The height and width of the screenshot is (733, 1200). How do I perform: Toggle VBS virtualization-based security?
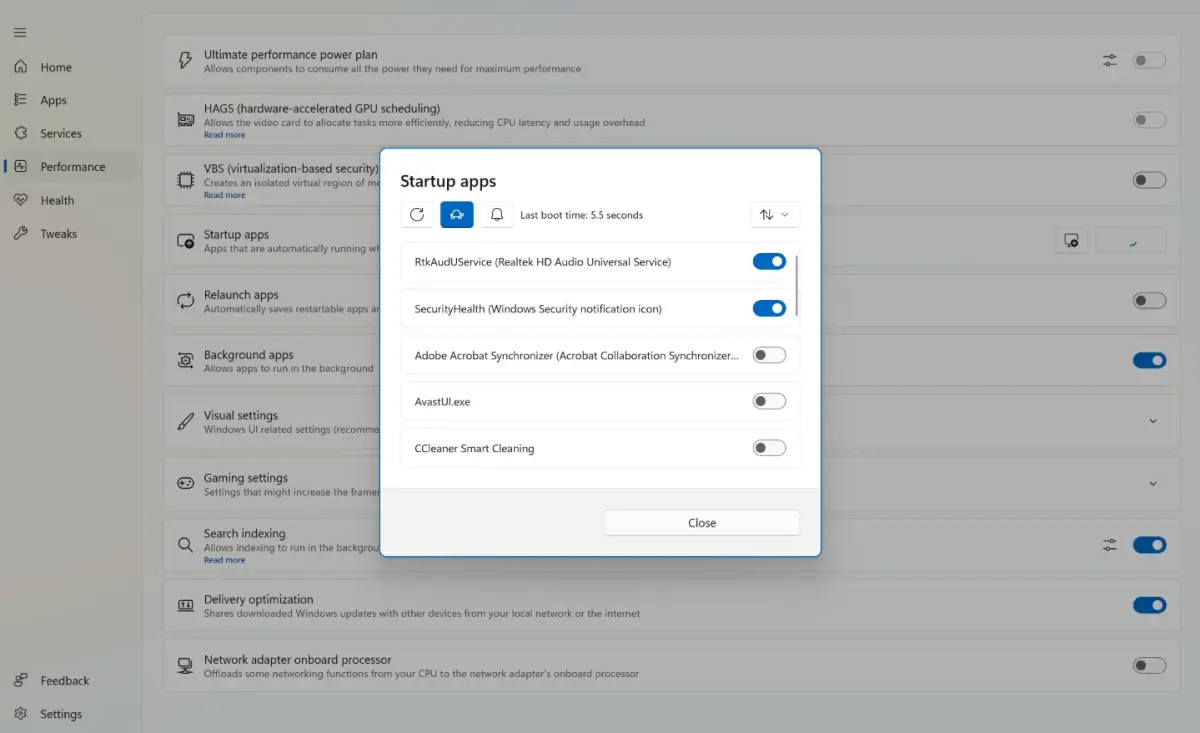(1149, 180)
